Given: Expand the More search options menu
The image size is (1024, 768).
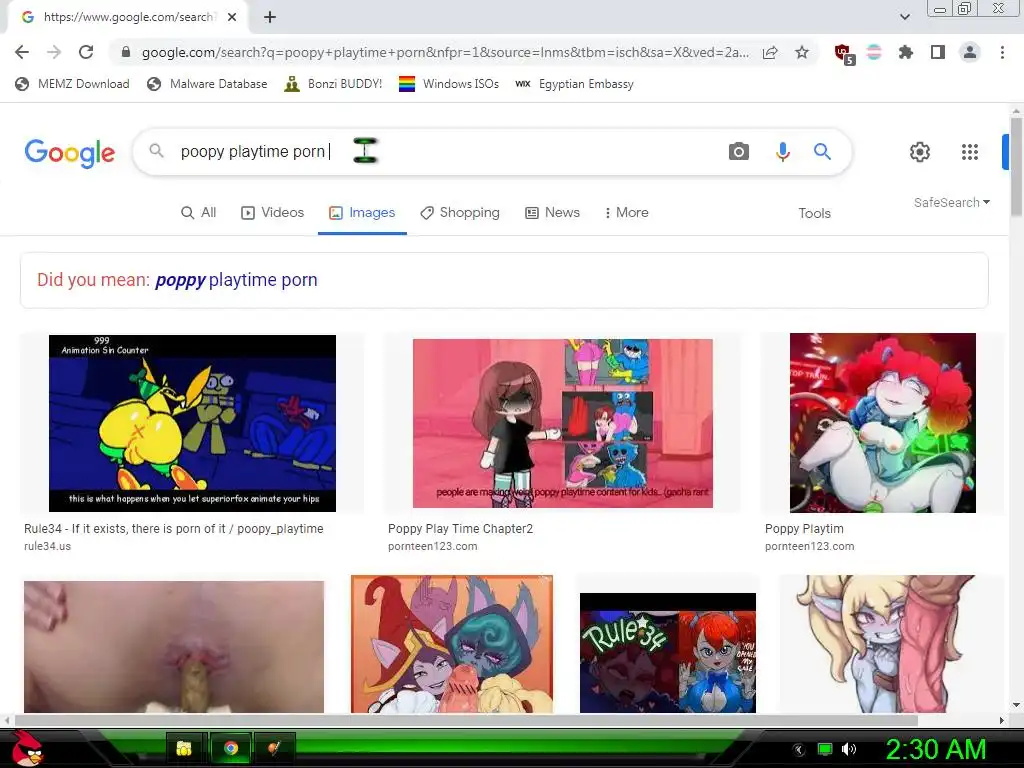Looking at the screenshot, I should tap(626, 213).
